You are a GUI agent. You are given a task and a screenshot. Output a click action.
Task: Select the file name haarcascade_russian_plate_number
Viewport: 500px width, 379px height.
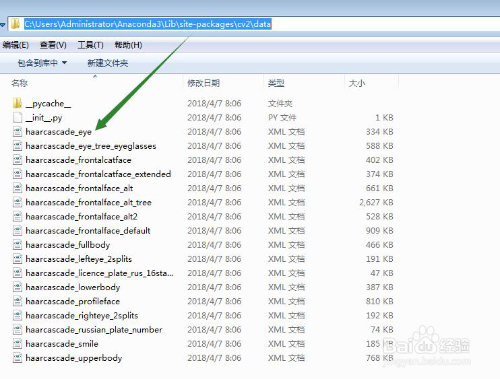tap(94, 330)
